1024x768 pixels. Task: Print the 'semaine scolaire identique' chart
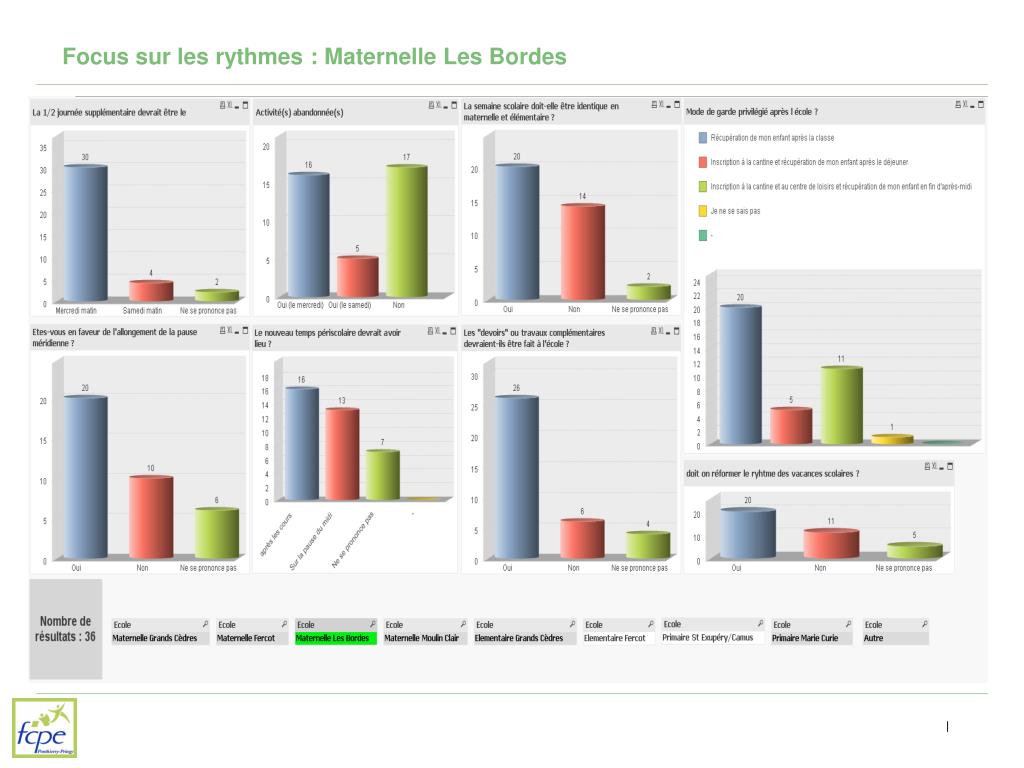pyautogui.click(x=654, y=104)
